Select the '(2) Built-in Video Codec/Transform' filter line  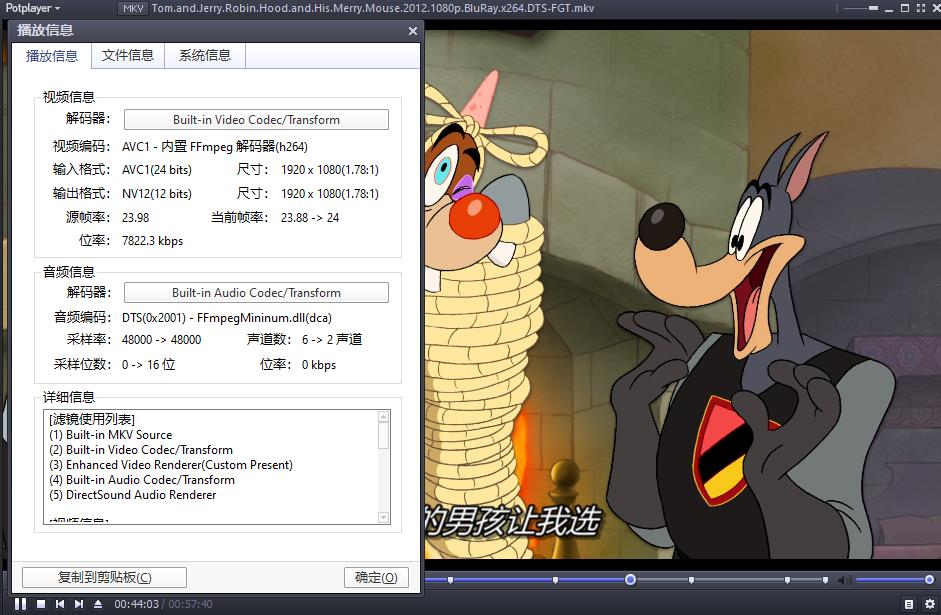pos(141,450)
